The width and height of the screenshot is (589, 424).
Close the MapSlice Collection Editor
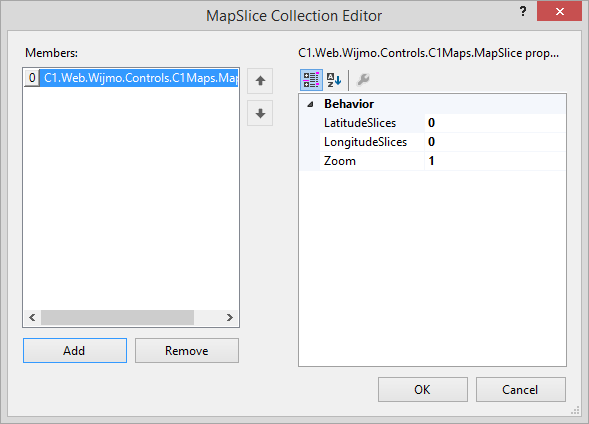pyautogui.click(x=559, y=12)
